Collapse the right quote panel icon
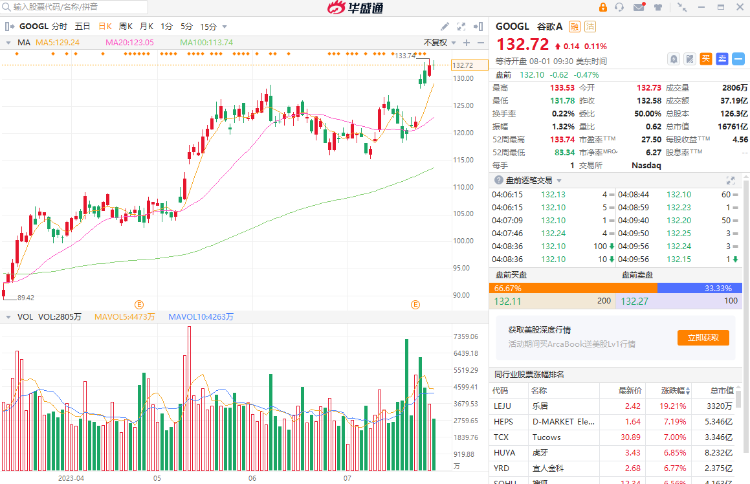This screenshot has height=484, width=750. [x=478, y=26]
